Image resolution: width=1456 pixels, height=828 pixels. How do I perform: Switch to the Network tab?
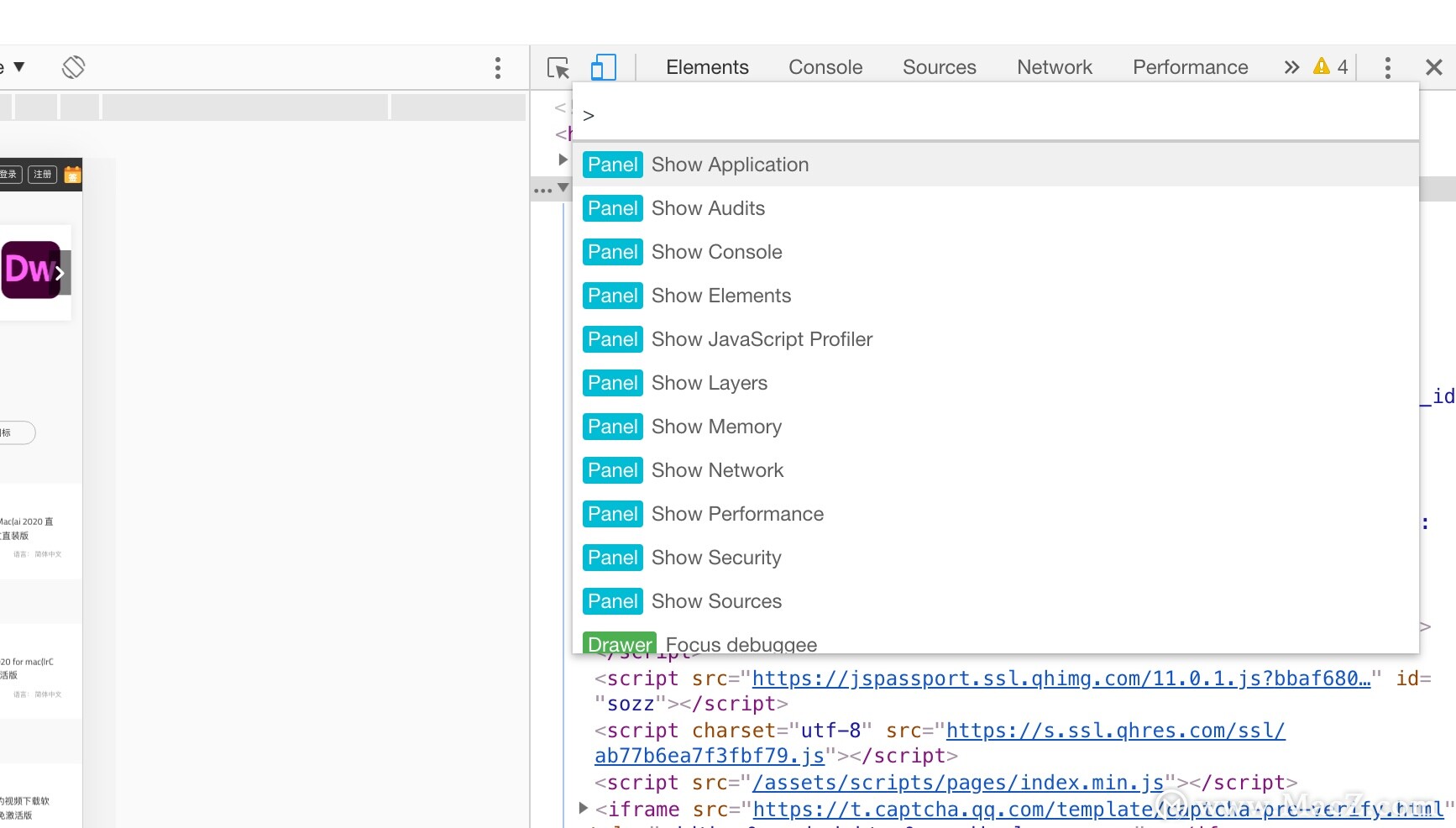coord(1055,67)
